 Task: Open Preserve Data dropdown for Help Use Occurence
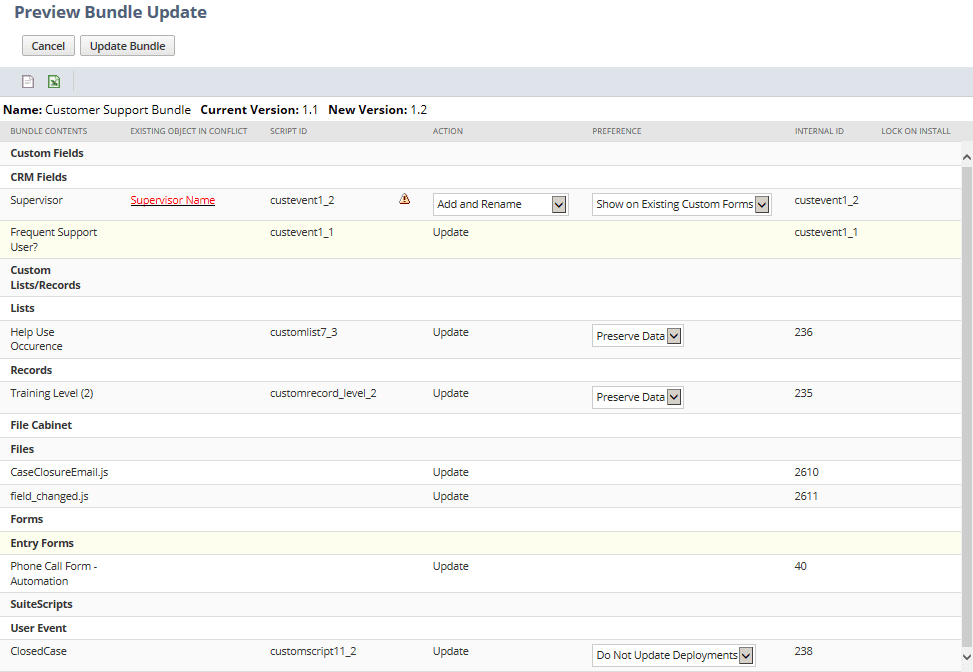click(637, 336)
